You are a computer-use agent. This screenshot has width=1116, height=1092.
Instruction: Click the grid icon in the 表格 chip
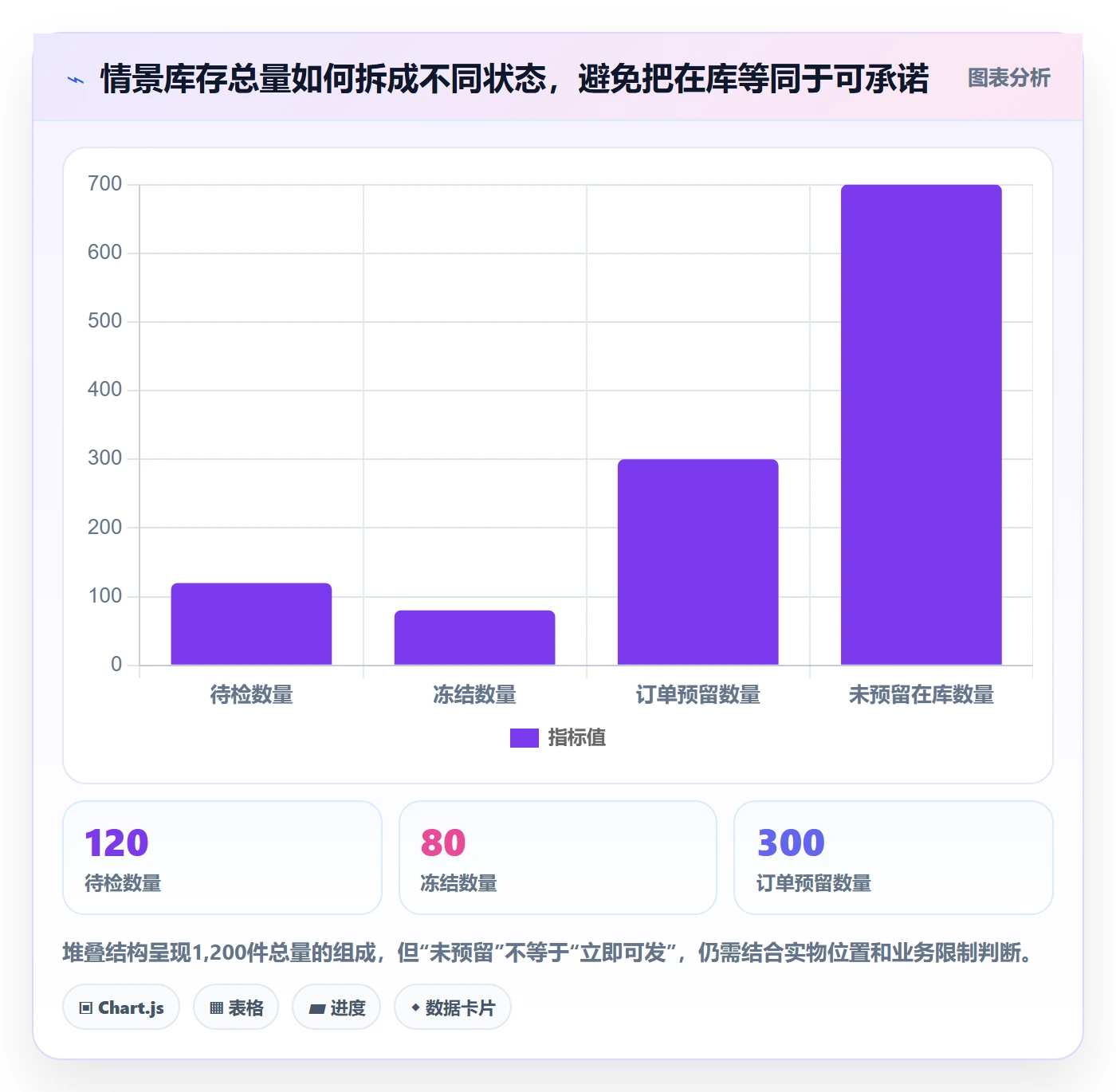point(216,1008)
